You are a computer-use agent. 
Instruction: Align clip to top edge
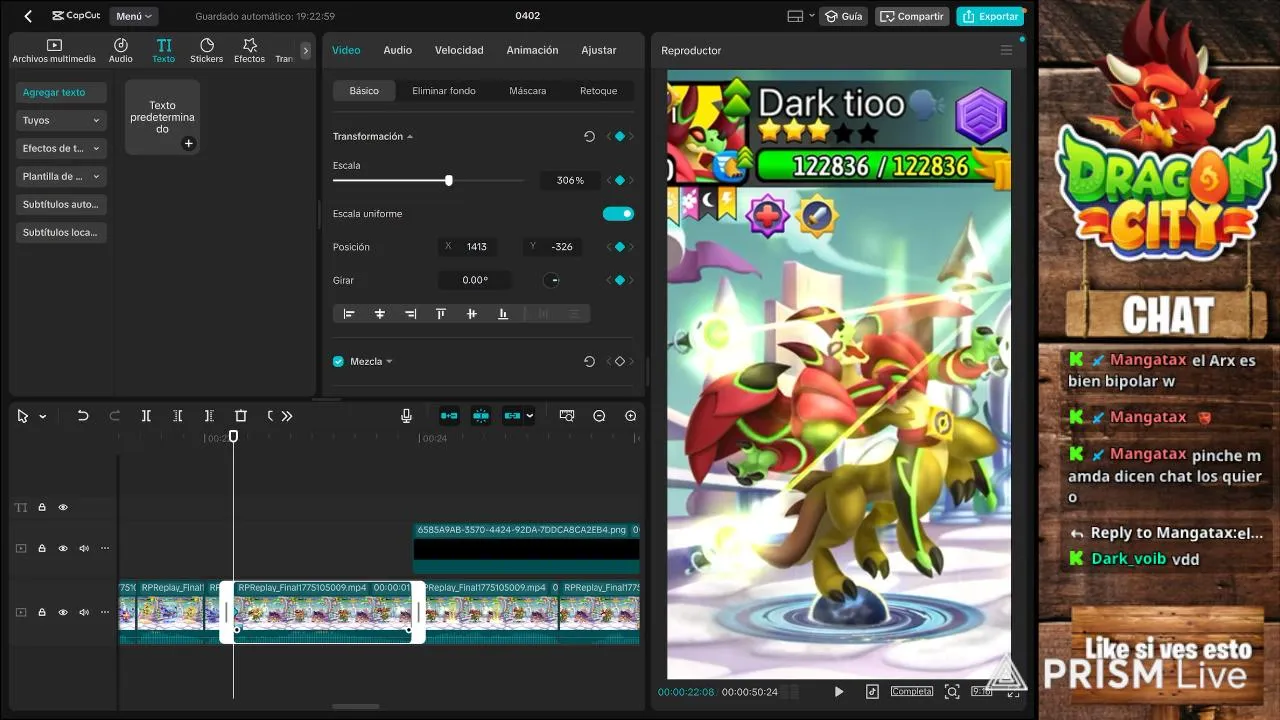pyautogui.click(x=441, y=314)
